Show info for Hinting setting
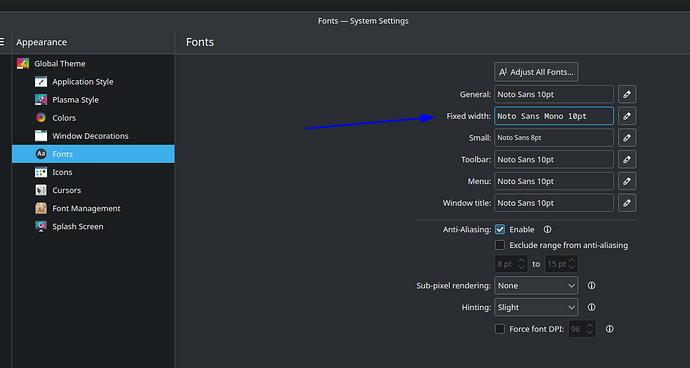Viewport: 690px width, 368px height. (x=591, y=307)
